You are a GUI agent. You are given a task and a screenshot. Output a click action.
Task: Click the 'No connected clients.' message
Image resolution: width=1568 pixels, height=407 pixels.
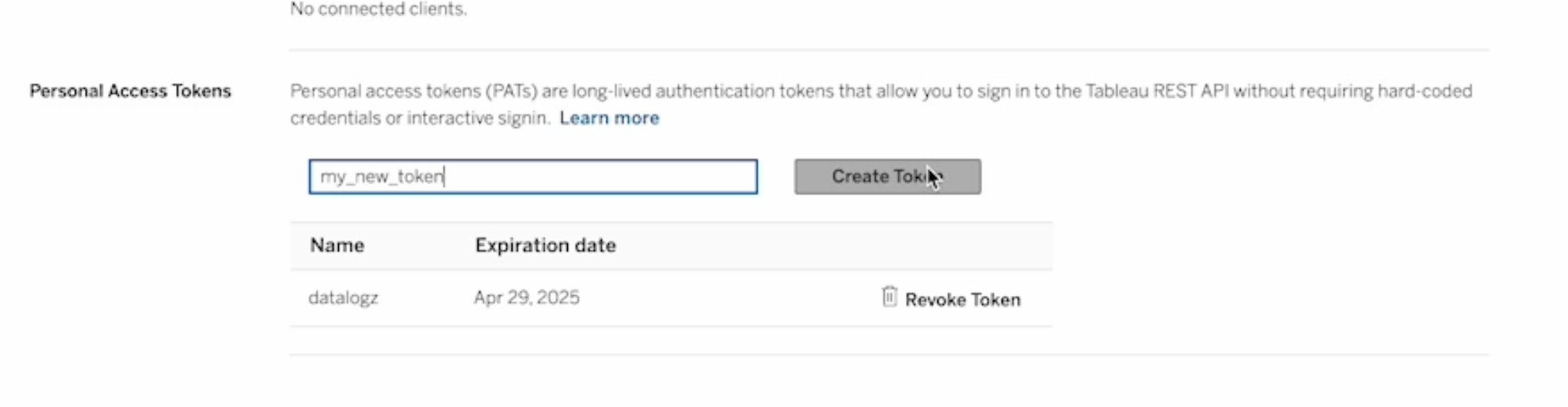point(378,9)
